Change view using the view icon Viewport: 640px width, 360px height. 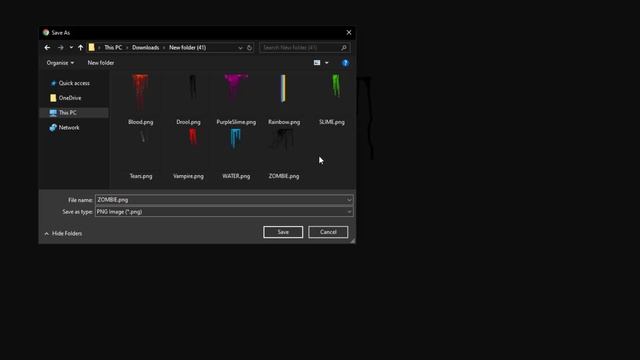coord(317,63)
